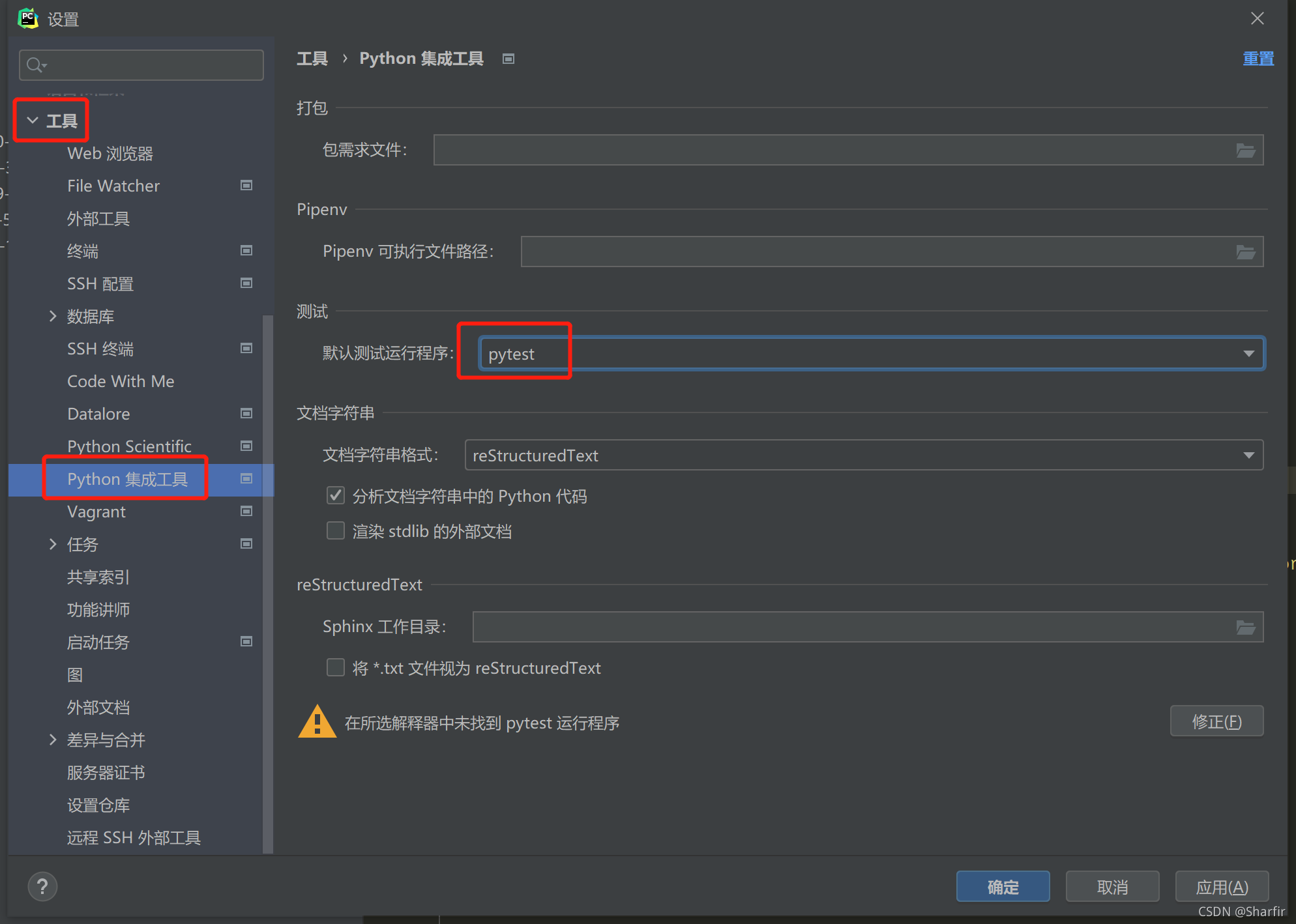Open Datalore settings page
Screen dimensions: 1296x924
coord(98,414)
